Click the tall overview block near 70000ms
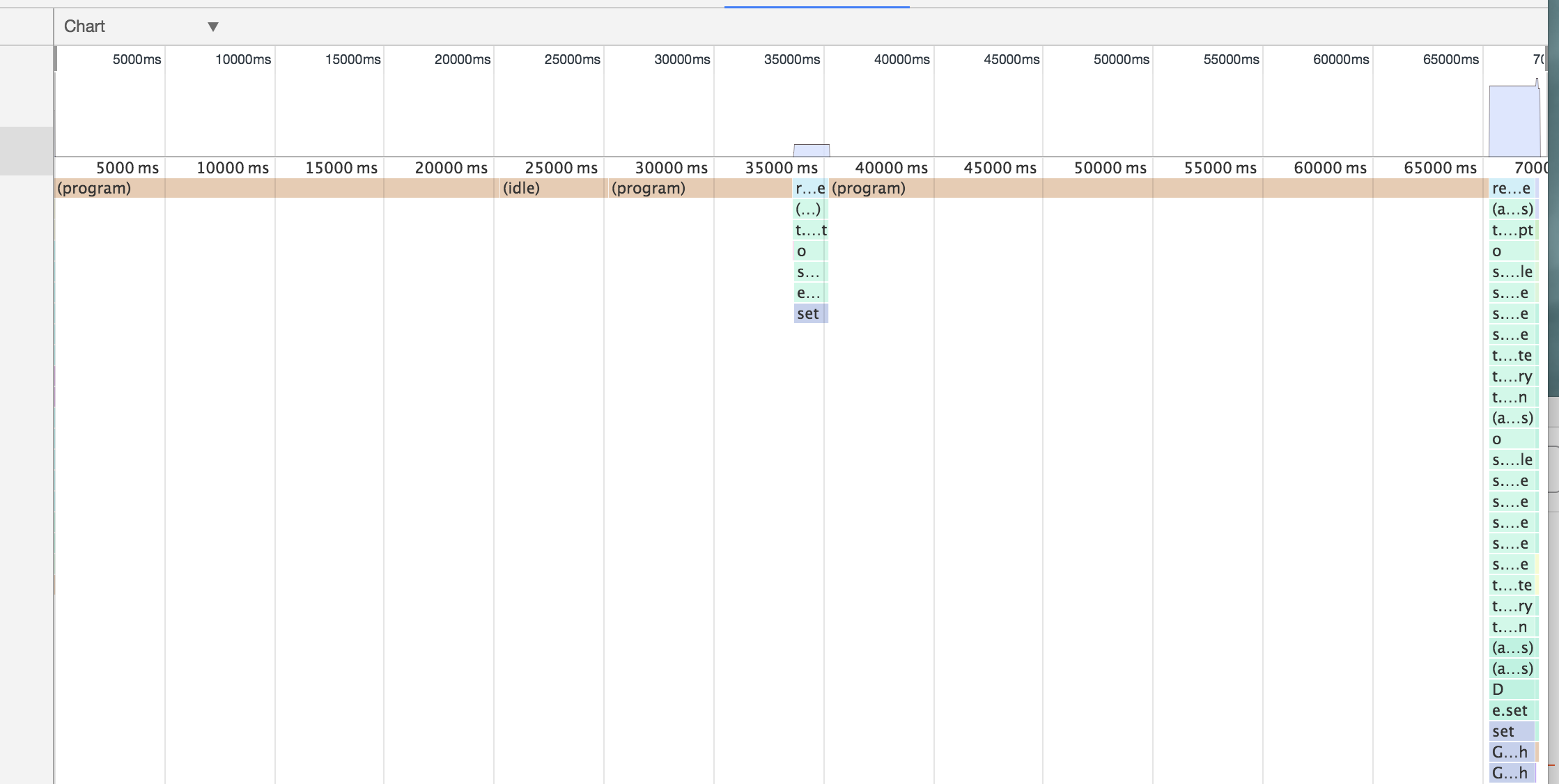The height and width of the screenshot is (784, 1559). coord(1514,120)
